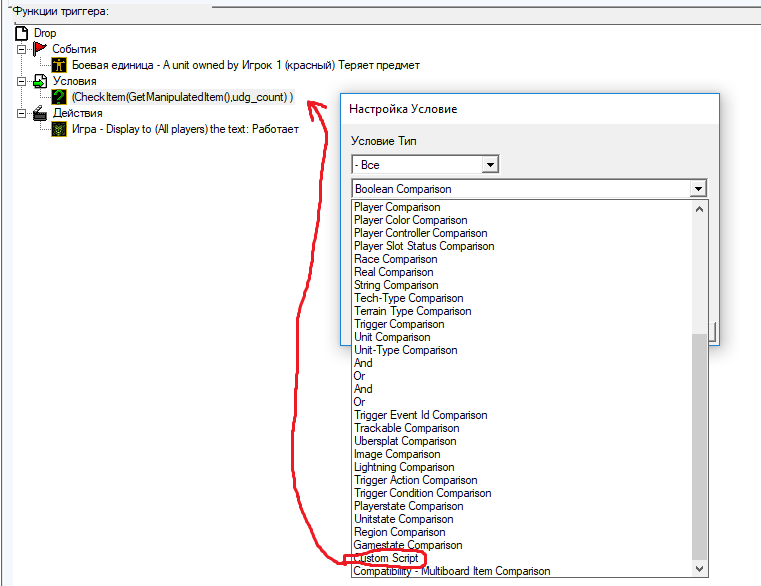Choose Gamestate Comparison
The image size is (761, 586).
[408, 545]
